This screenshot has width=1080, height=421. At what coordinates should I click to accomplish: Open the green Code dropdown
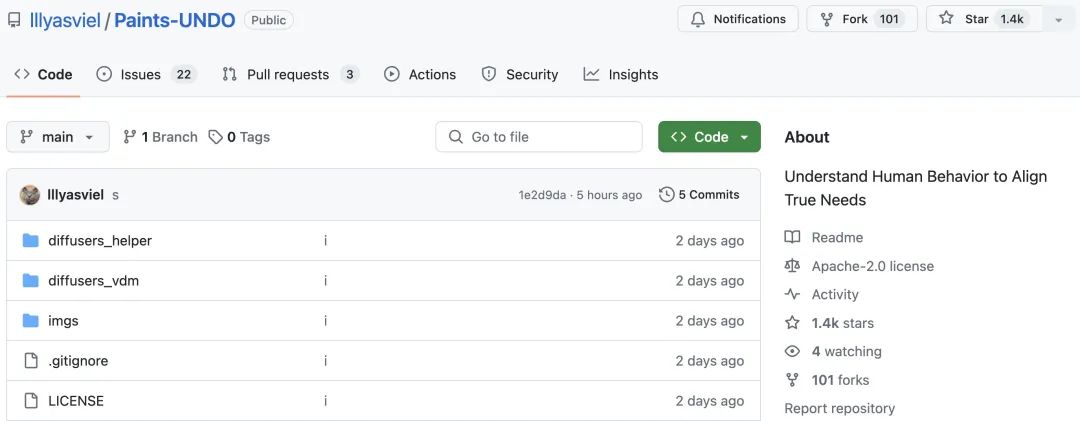pyautogui.click(x=709, y=137)
